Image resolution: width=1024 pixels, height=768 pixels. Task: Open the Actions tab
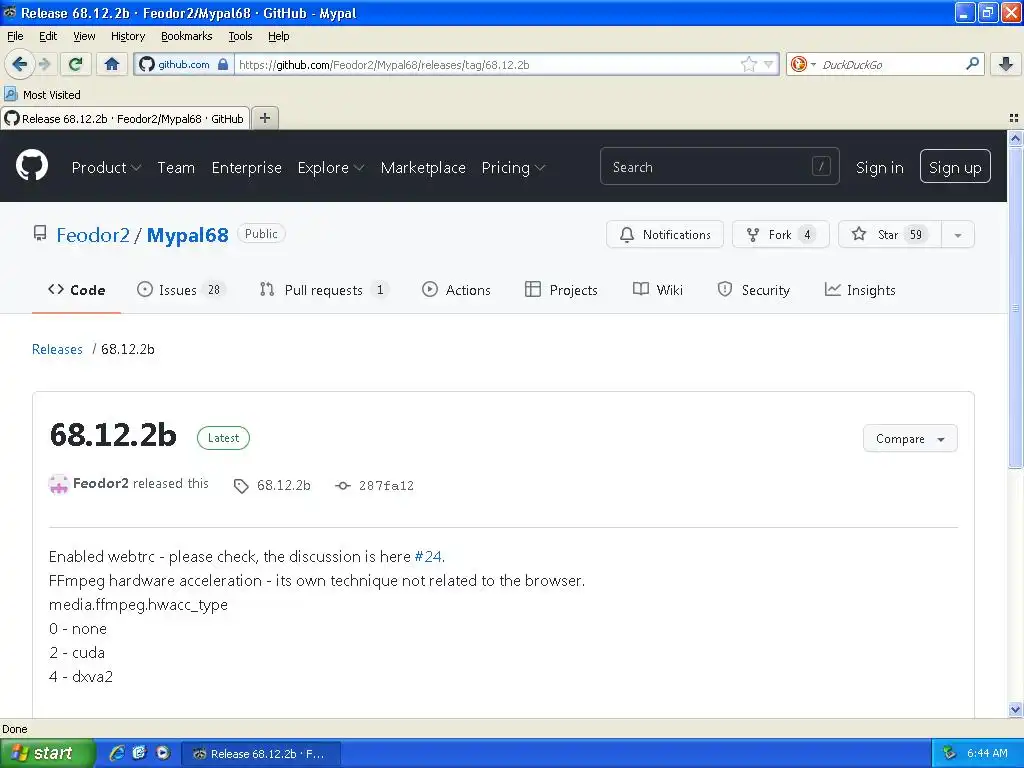[x=456, y=290]
